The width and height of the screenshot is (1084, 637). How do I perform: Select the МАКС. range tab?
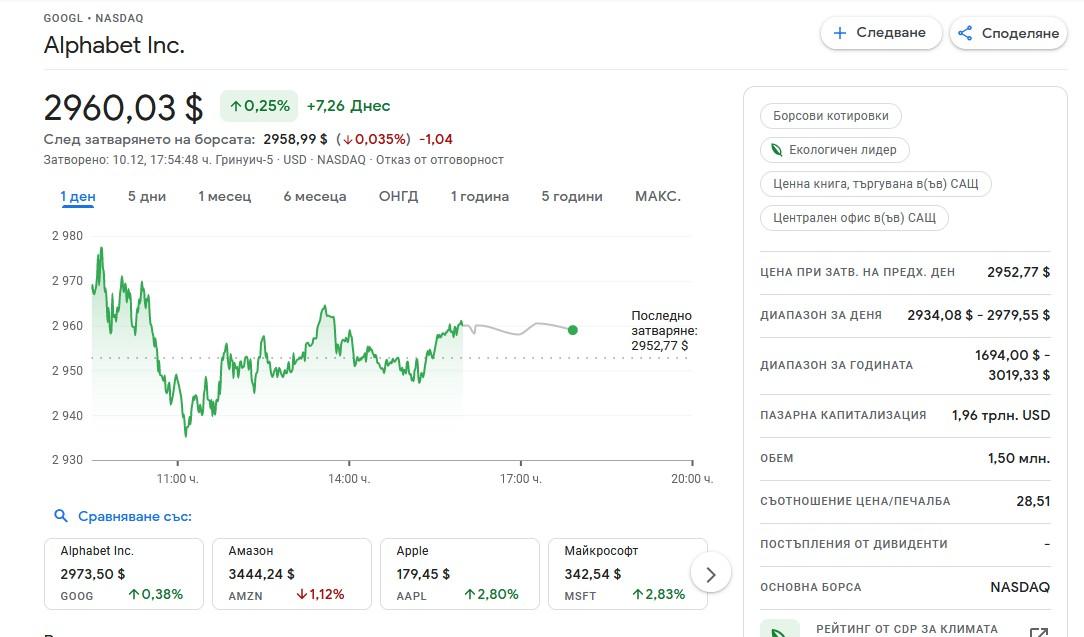(657, 196)
